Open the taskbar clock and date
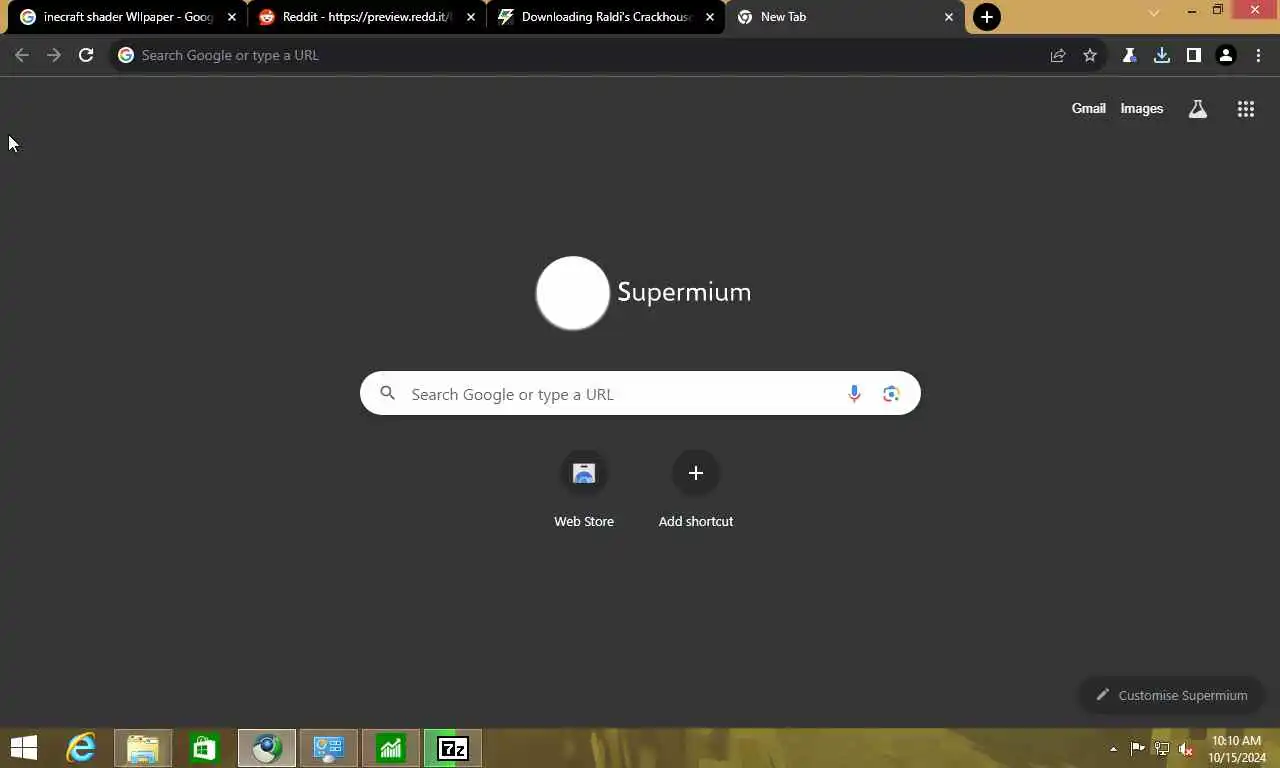Image resolution: width=1280 pixels, height=768 pixels. 1236,749
